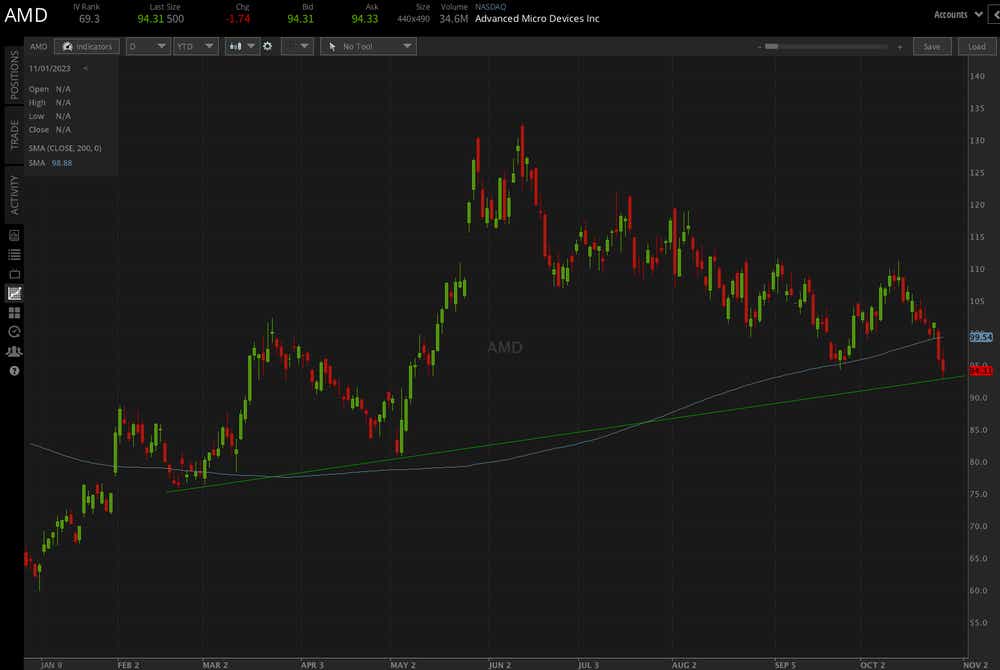Load a saved chart

point(976,47)
